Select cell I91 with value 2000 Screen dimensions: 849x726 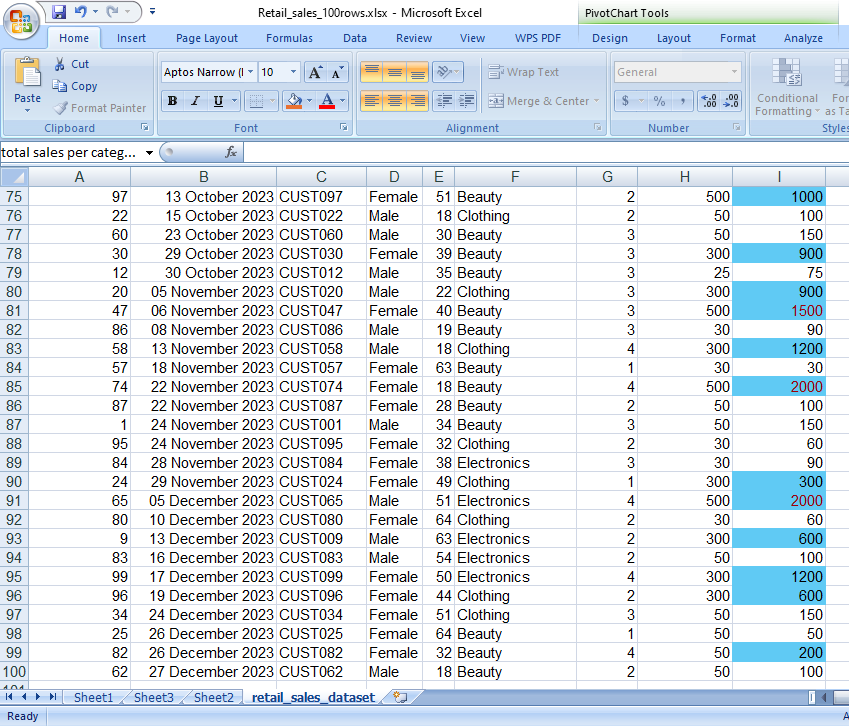click(779, 501)
